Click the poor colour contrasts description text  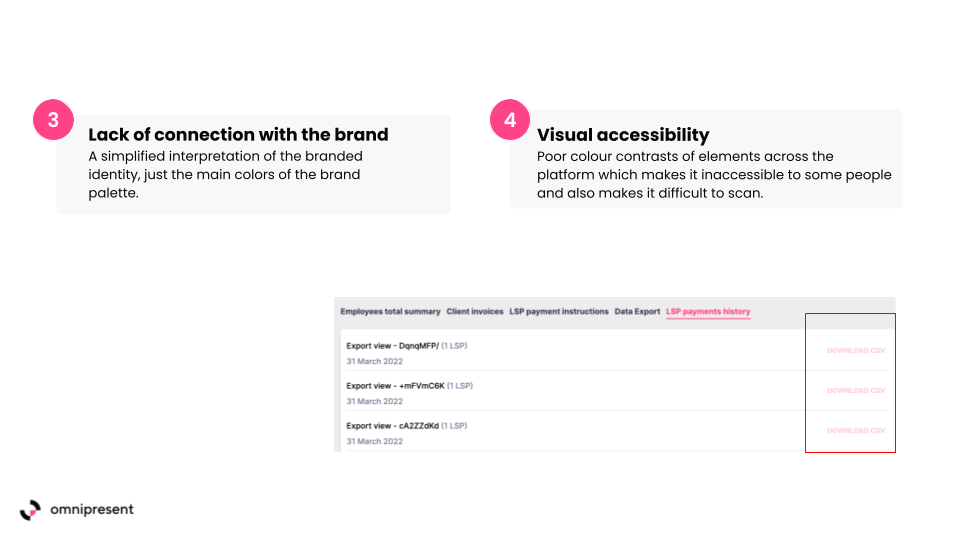pyautogui.click(x=713, y=174)
